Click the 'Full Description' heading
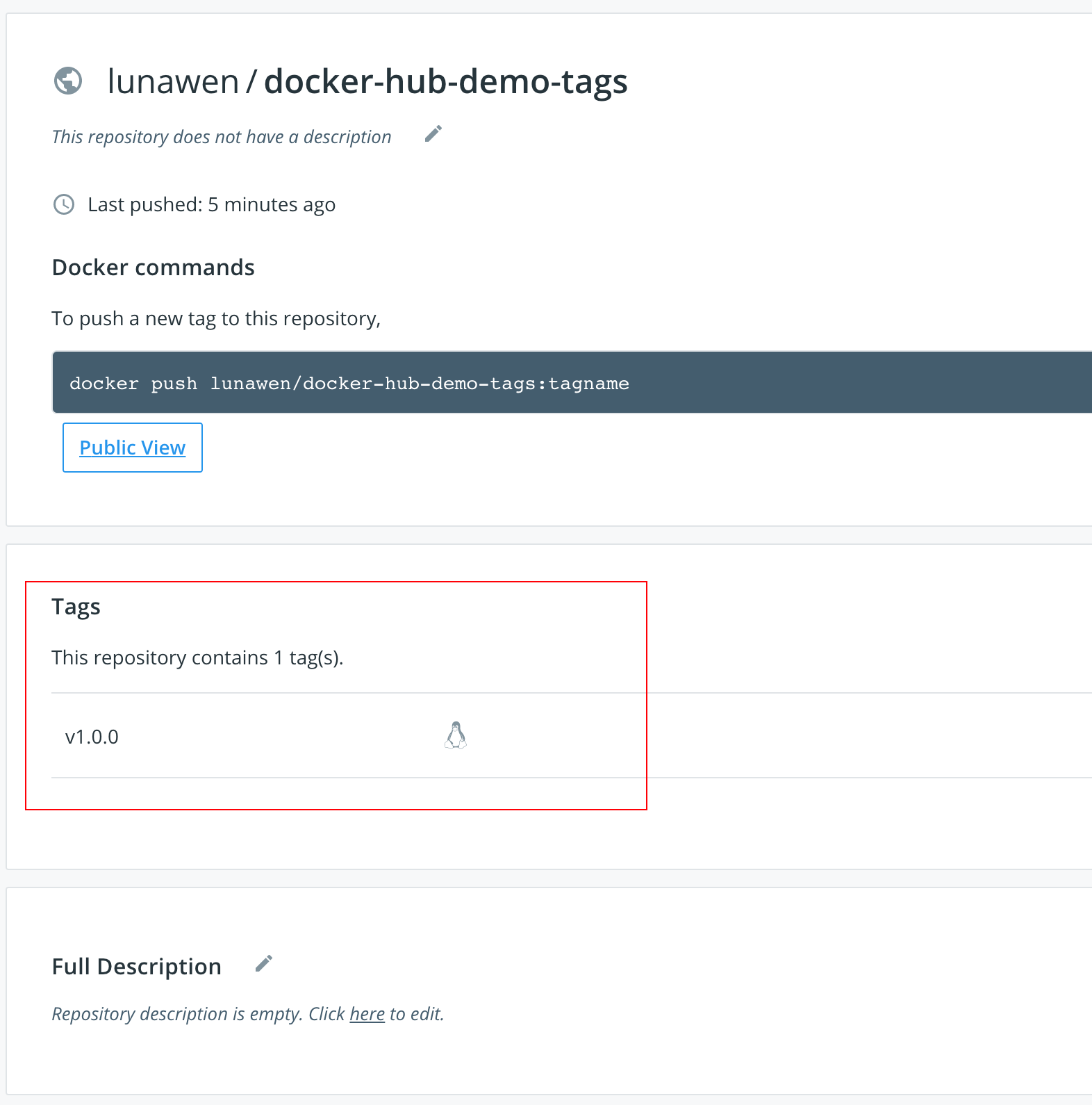Screen dimensions: 1092x1105 (x=137, y=967)
